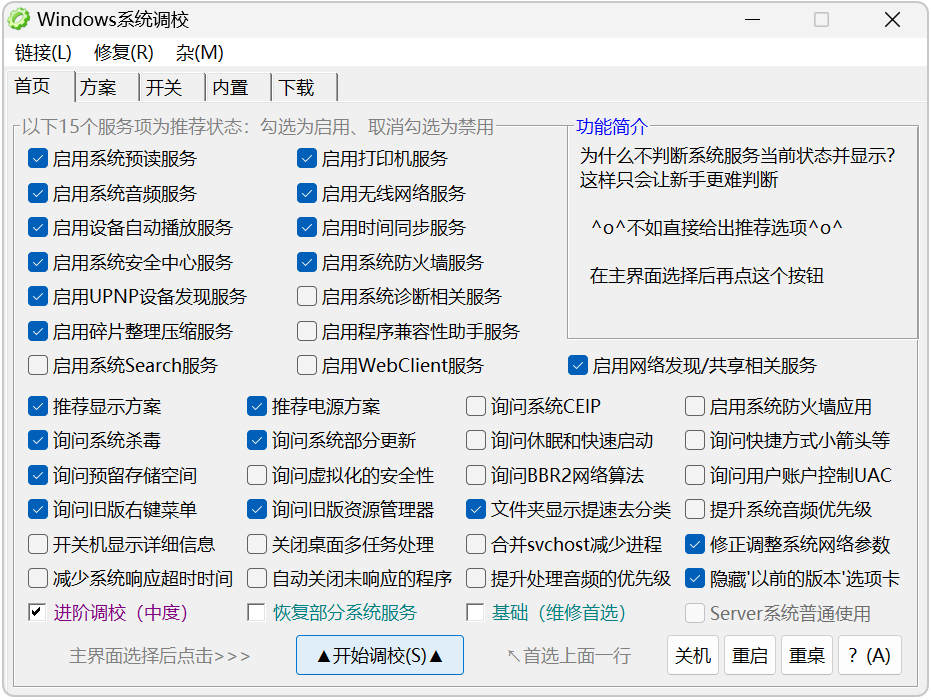Switch to the 方案 tab
The height and width of the screenshot is (700, 931).
click(107, 88)
